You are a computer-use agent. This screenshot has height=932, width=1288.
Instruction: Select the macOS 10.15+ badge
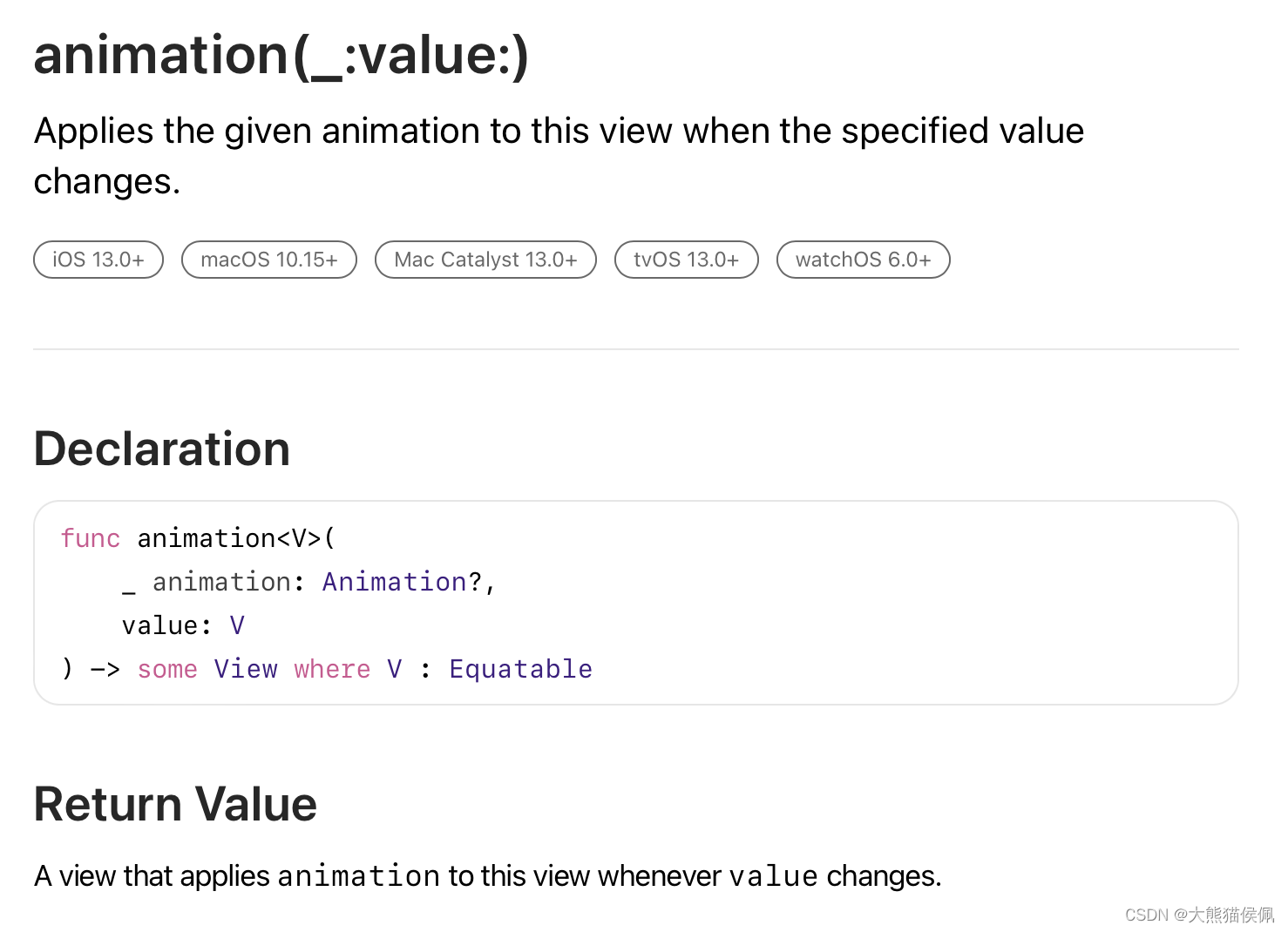(269, 260)
